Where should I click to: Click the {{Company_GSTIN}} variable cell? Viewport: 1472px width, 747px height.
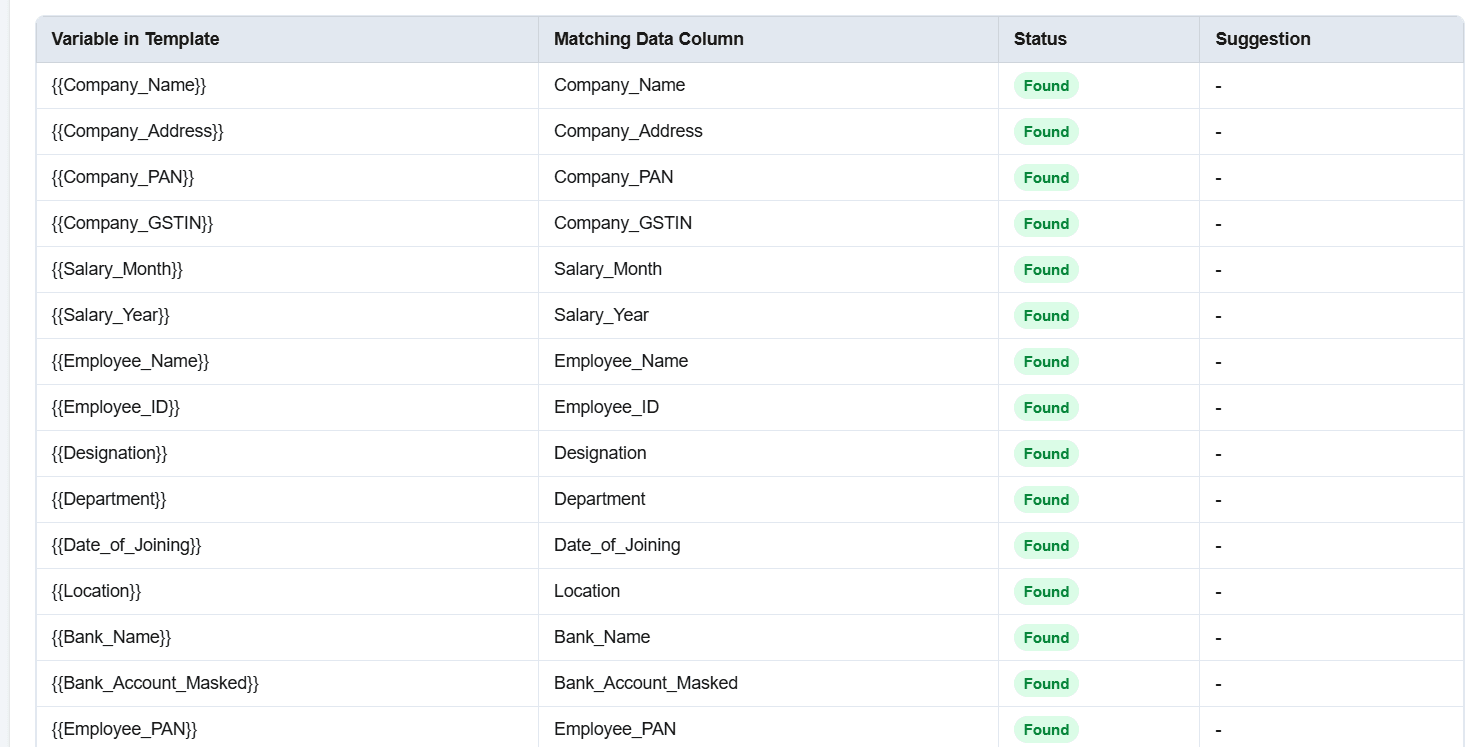(287, 223)
